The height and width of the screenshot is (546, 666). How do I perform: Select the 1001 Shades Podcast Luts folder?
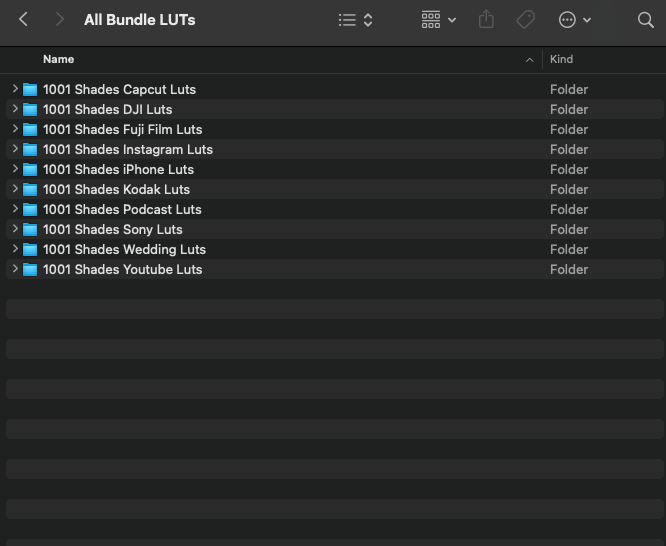(122, 209)
